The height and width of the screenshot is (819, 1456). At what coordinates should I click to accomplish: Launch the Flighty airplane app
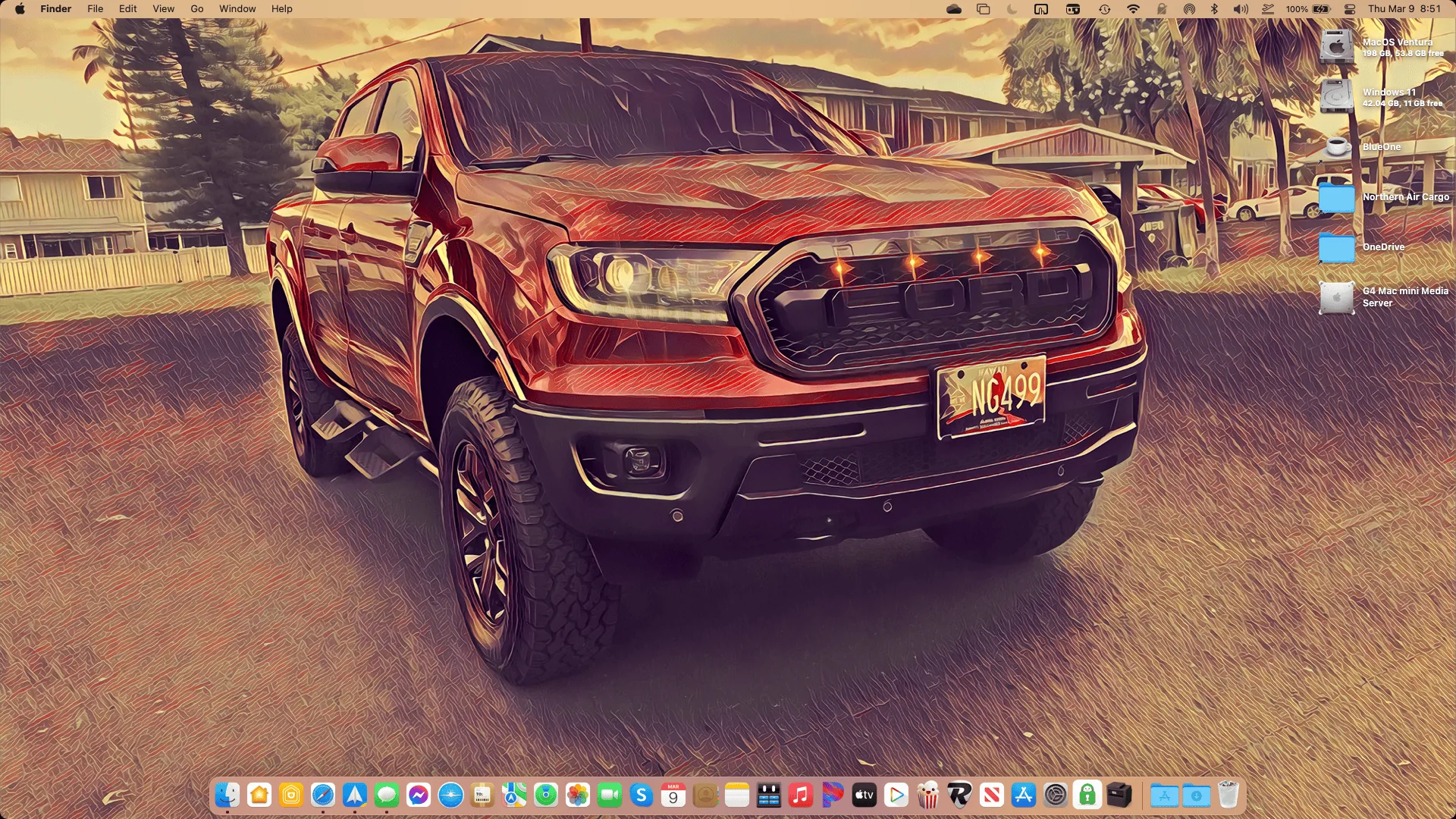[450, 795]
